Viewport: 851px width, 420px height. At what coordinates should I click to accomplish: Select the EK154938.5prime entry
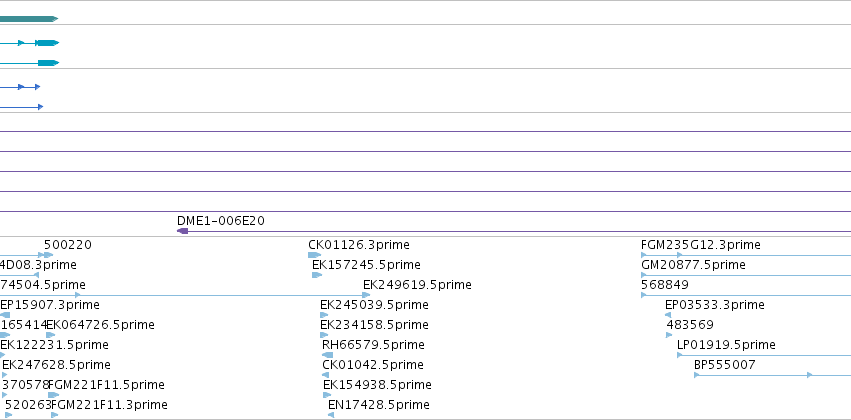(377, 385)
